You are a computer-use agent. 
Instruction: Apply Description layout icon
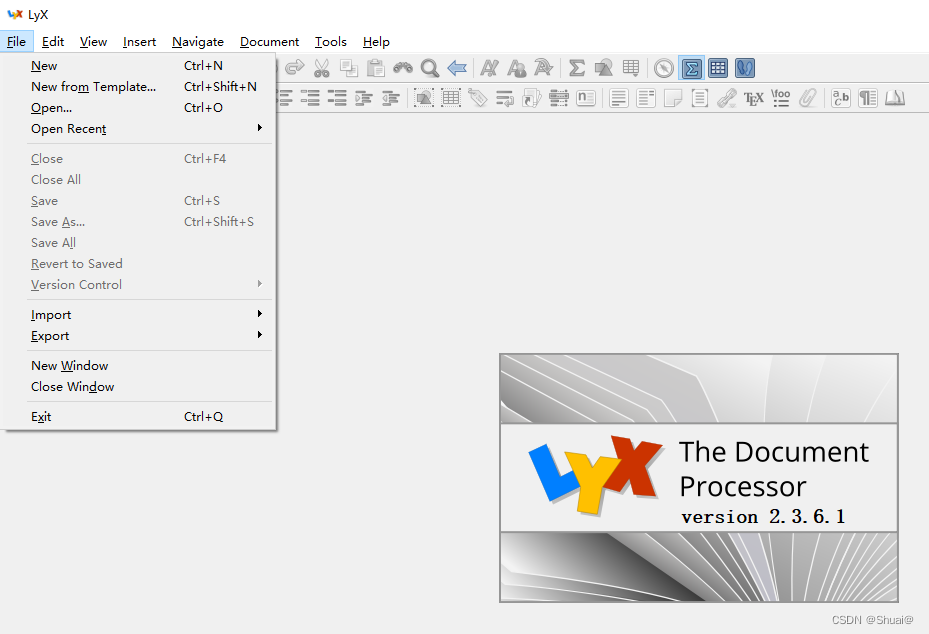337,98
